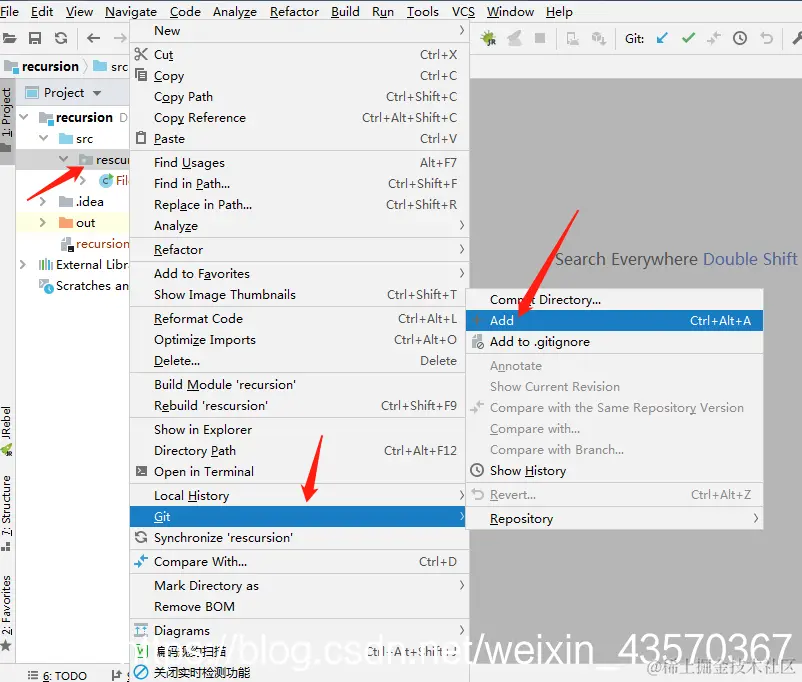Open the Structure side tab
The height and width of the screenshot is (682, 802).
[6, 512]
